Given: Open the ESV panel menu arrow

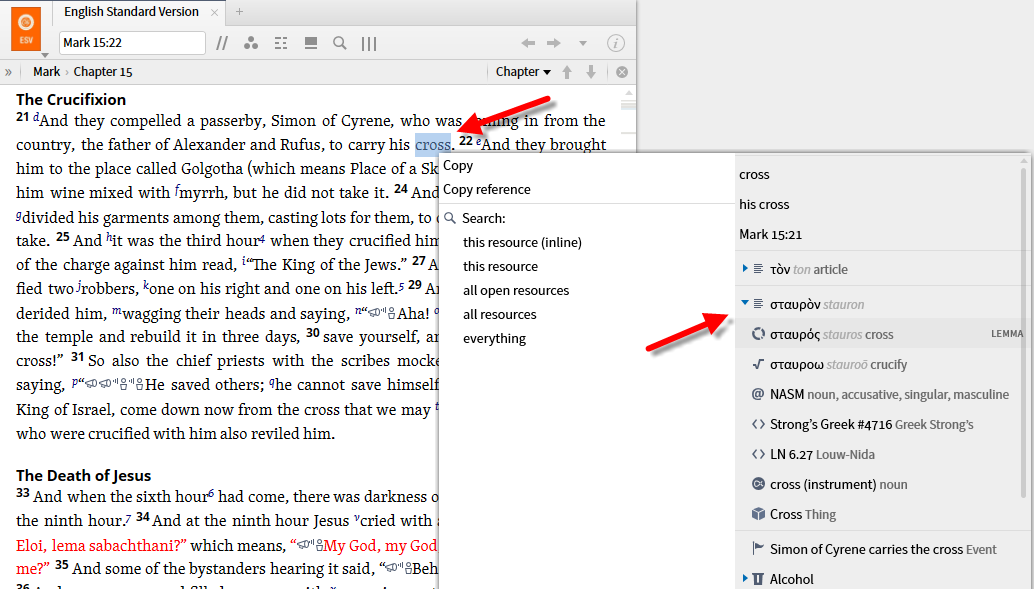Looking at the screenshot, I should 45,55.
